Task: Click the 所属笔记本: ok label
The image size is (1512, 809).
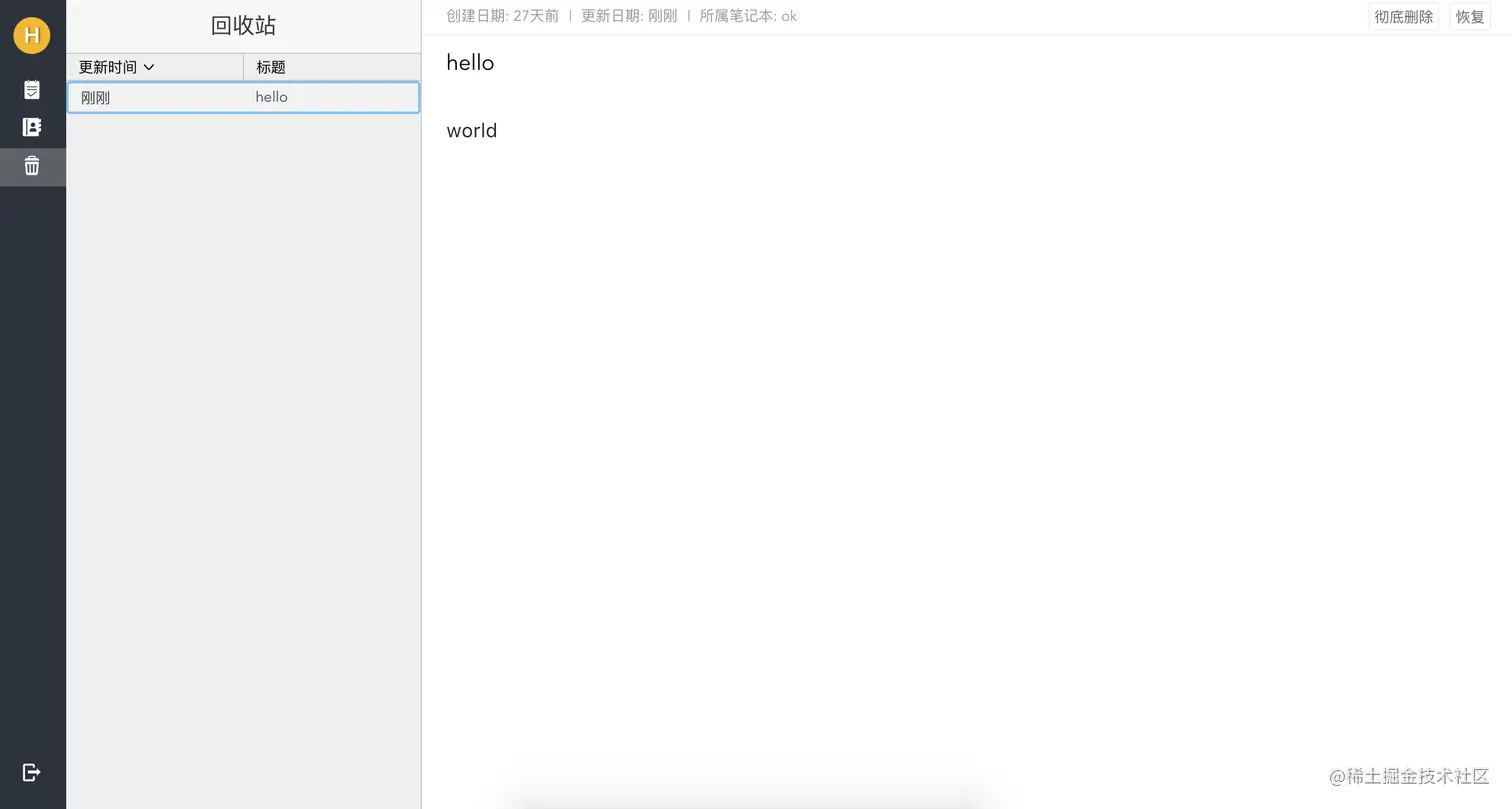Action: point(748,16)
